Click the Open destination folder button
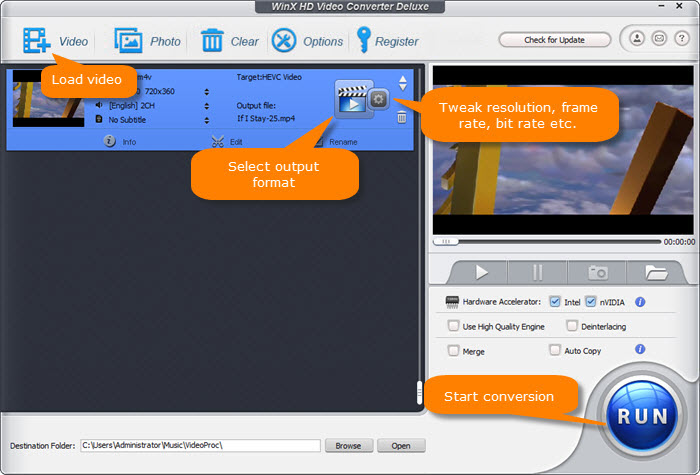The height and width of the screenshot is (475, 700). pos(401,446)
